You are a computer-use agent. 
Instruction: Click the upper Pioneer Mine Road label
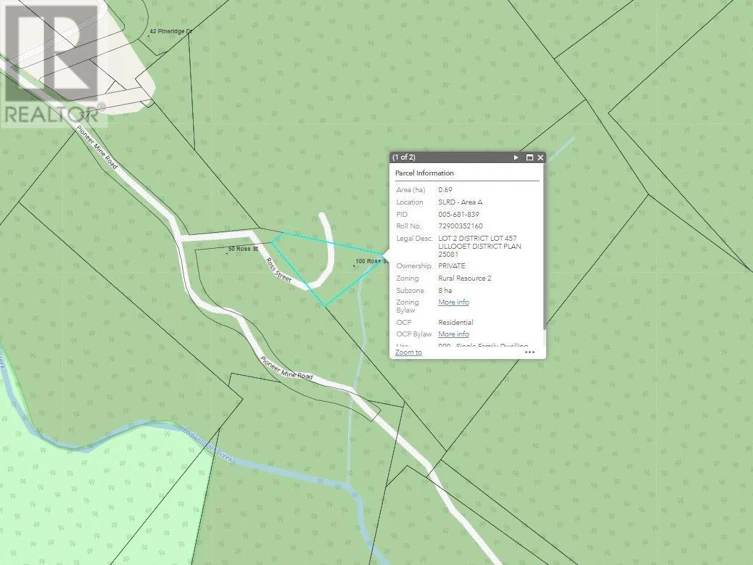[97, 147]
